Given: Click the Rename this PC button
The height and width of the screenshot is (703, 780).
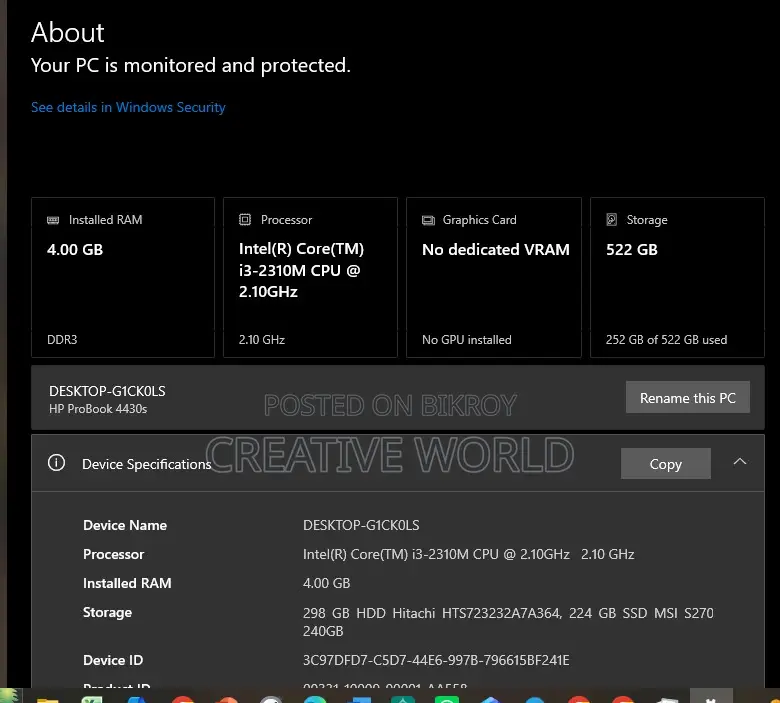Looking at the screenshot, I should point(687,398).
